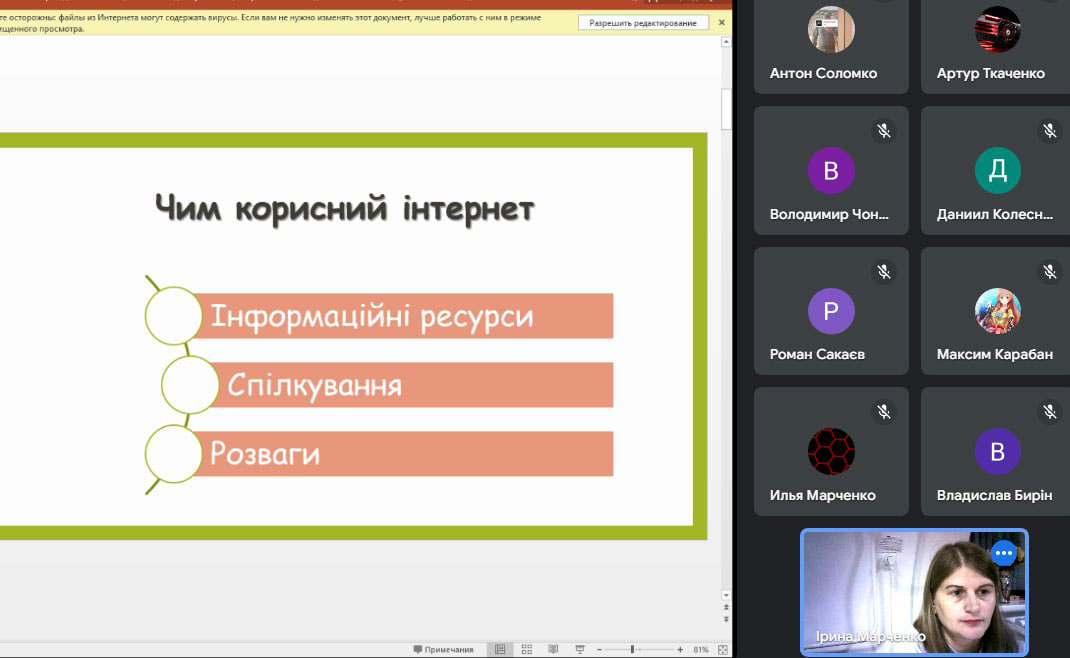The width and height of the screenshot is (1070, 658).
Task: Click Илья Марченко avatar
Action: (x=831, y=452)
